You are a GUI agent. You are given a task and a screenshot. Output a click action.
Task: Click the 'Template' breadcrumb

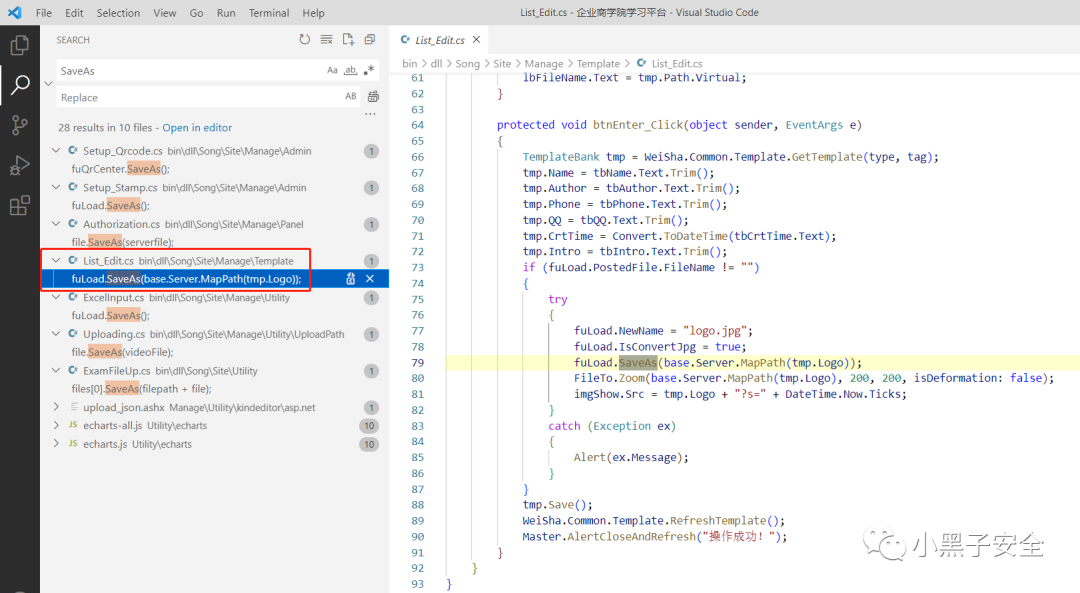[x=599, y=63]
